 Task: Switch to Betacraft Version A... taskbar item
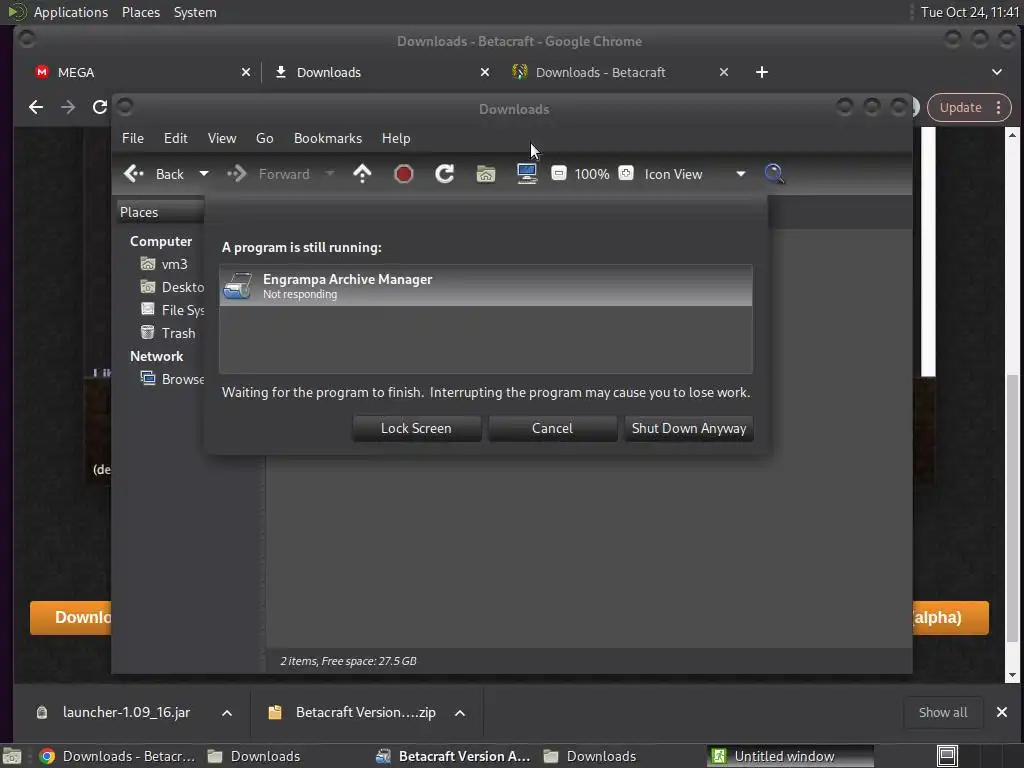455,756
